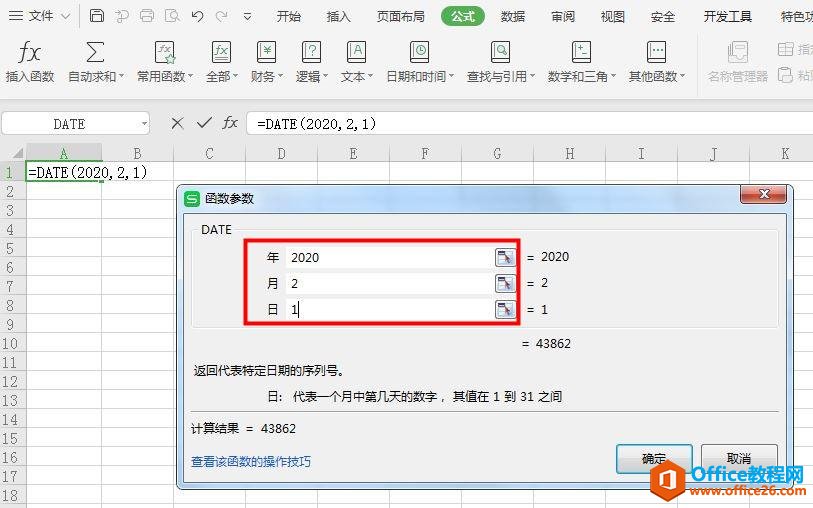
Task: Click the Print icon in quick toolbar
Action: (147, 16)
